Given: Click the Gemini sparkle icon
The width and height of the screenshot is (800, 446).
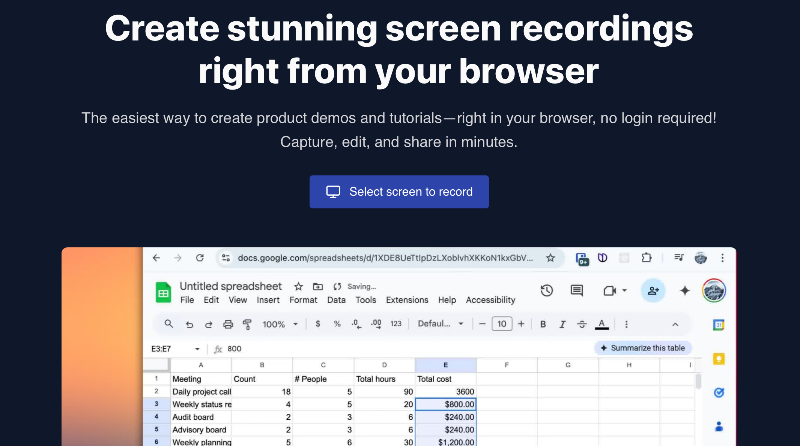Looking at the screenshot, I should (x=685, y=291).
